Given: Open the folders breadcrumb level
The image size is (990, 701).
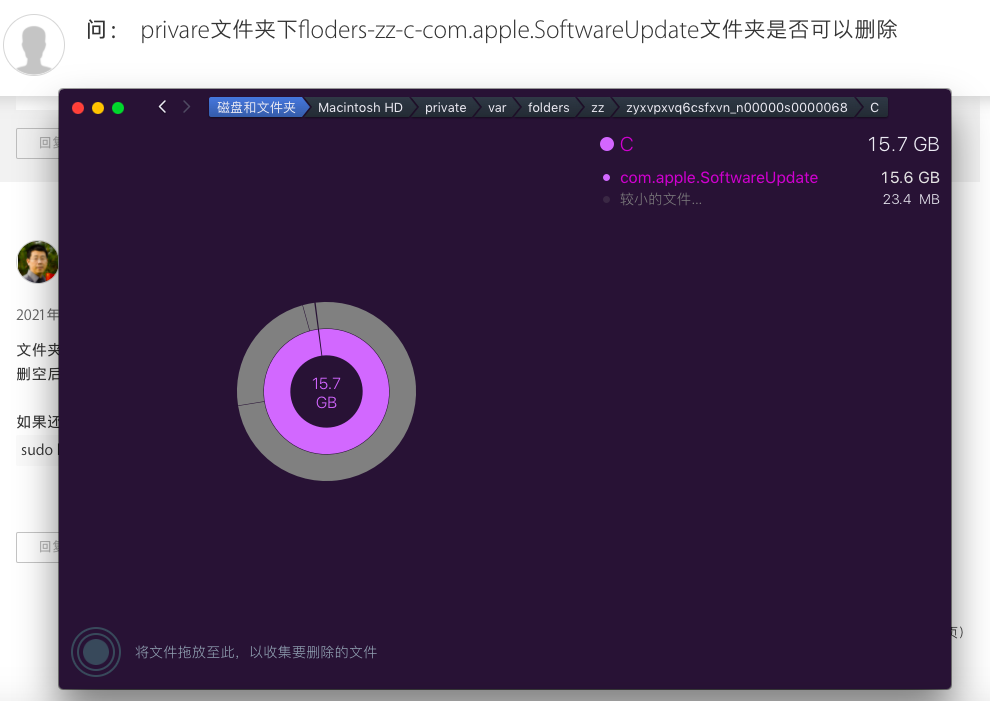Looking at the screenshot, I should [x=548, y=108].
